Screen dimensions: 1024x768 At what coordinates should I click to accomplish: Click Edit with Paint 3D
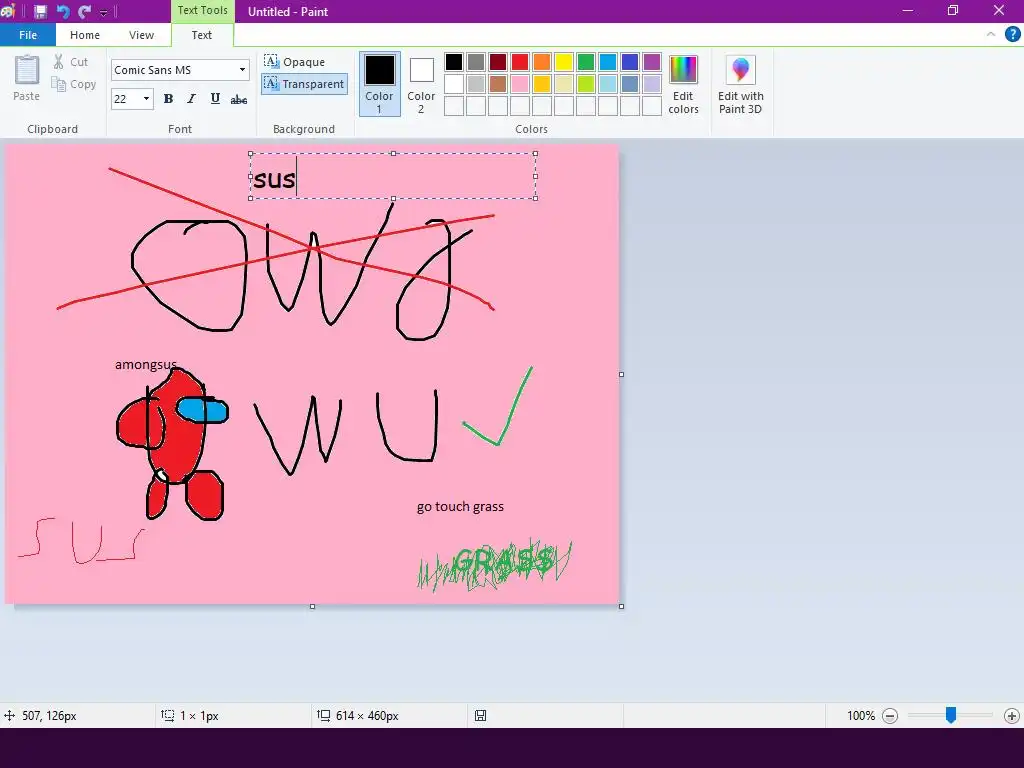741,84
